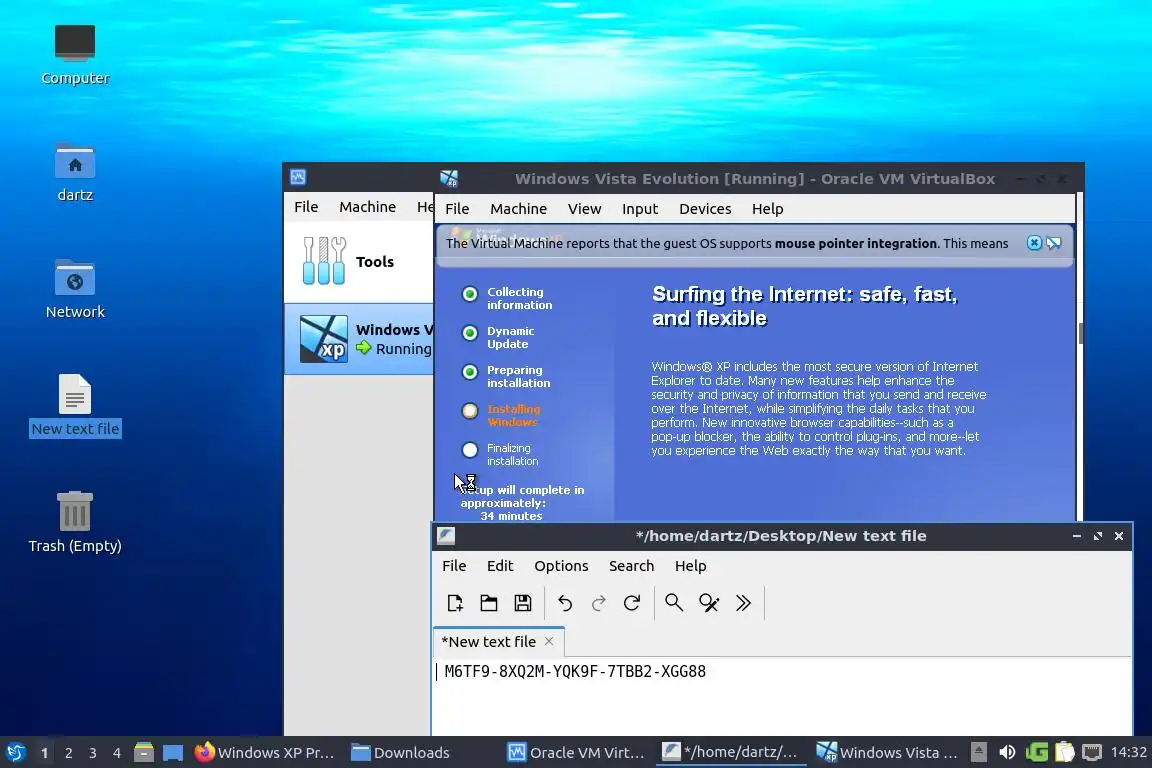The width and height of the screenshot is (1152, 768).
Task: Open the Input menu in the VM window
Action: tap(640, 209)
